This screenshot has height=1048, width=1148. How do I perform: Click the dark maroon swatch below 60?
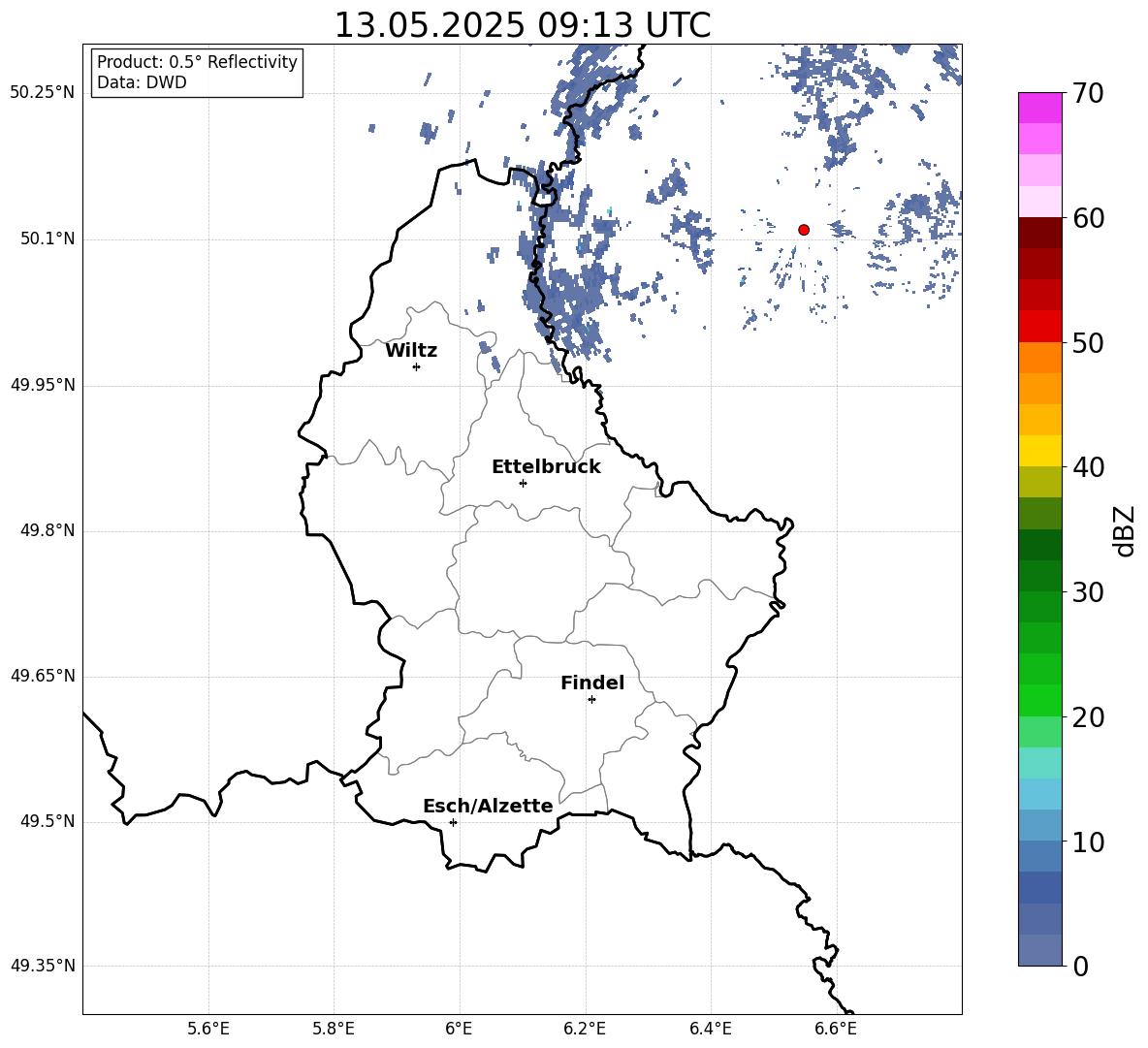[1040, 233]
